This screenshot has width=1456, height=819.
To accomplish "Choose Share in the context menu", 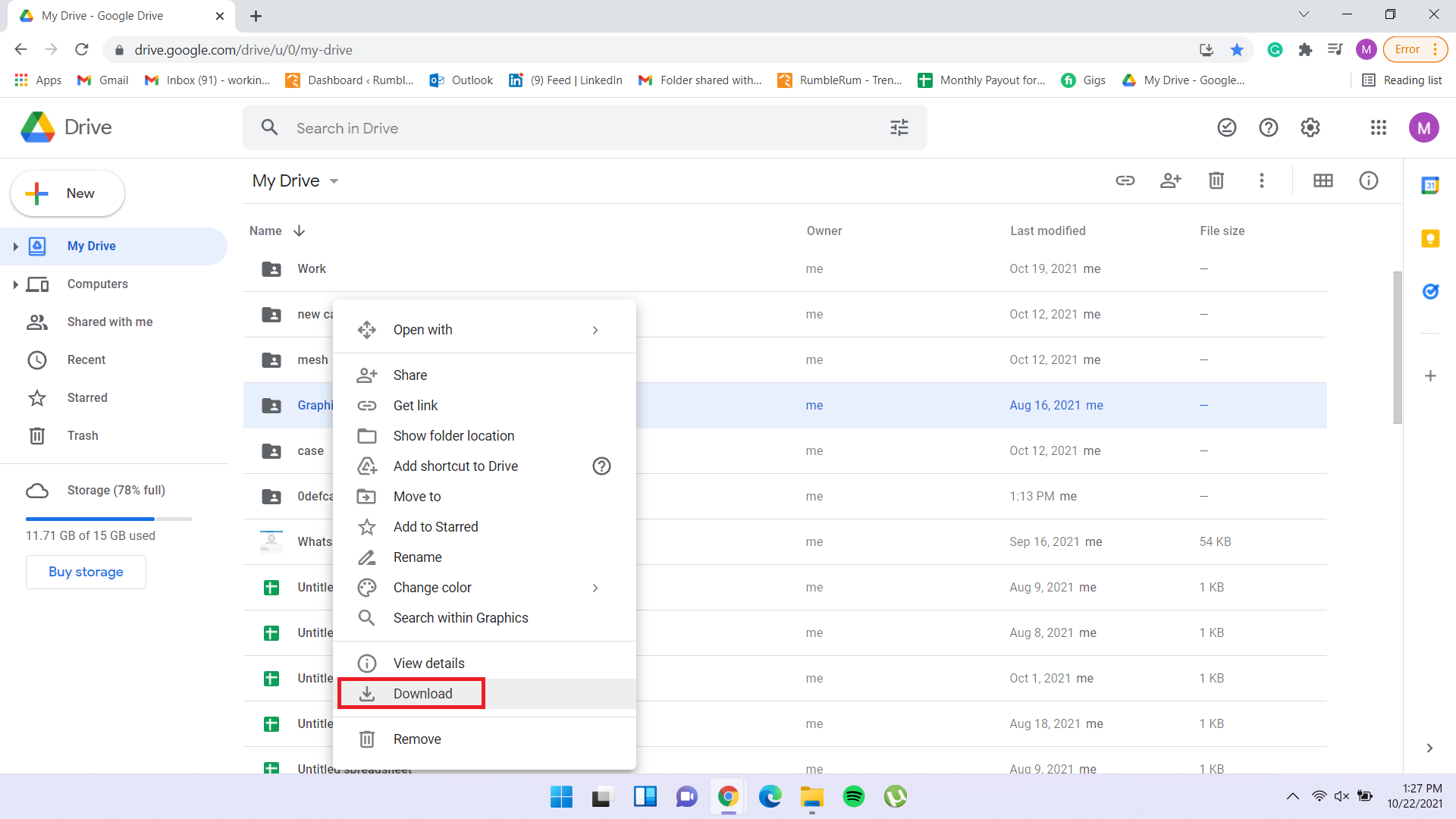I will (x=485, y=375).
